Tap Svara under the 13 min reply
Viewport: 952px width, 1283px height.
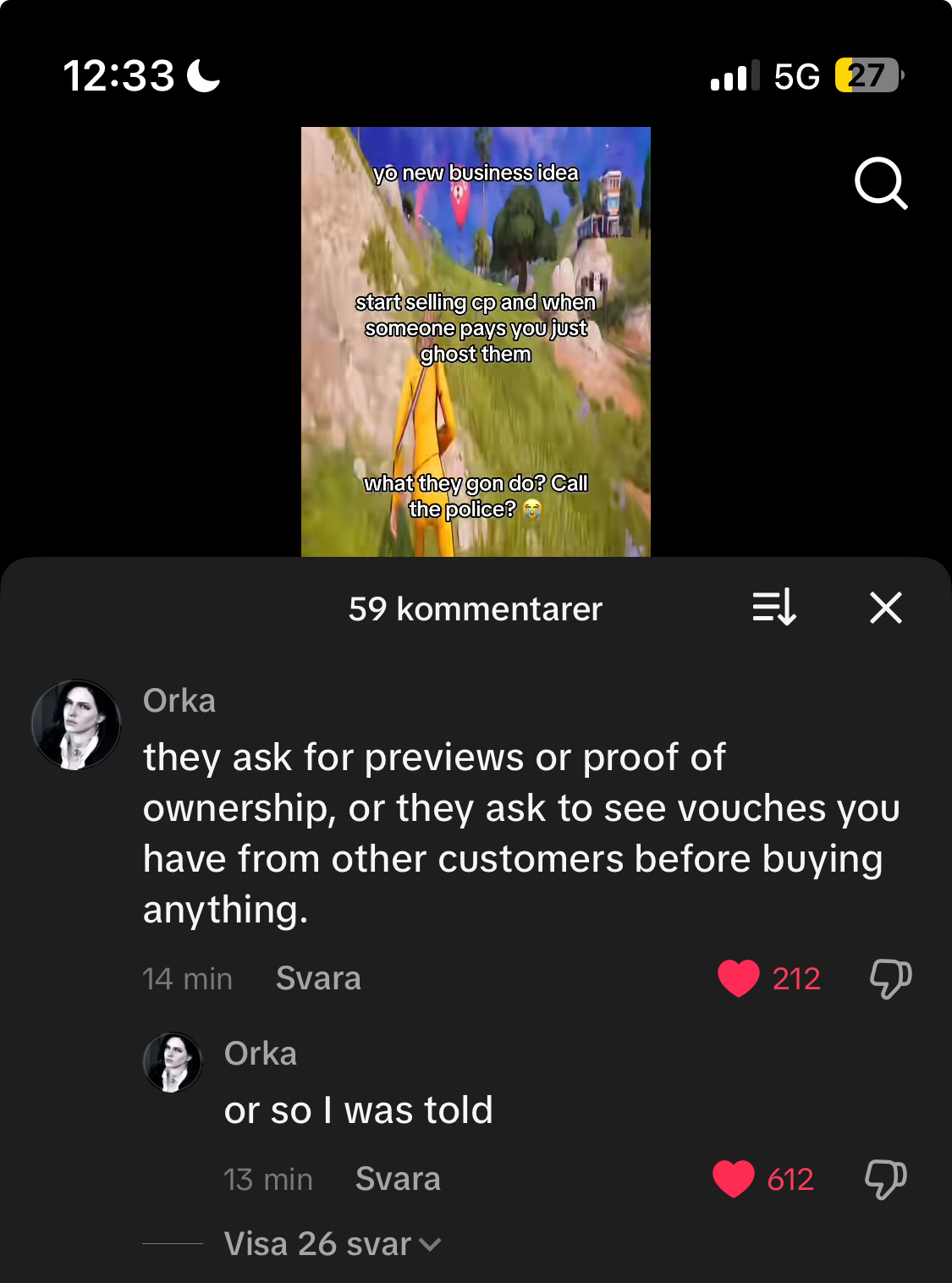pyautogui.click(x=398, y=1179)
